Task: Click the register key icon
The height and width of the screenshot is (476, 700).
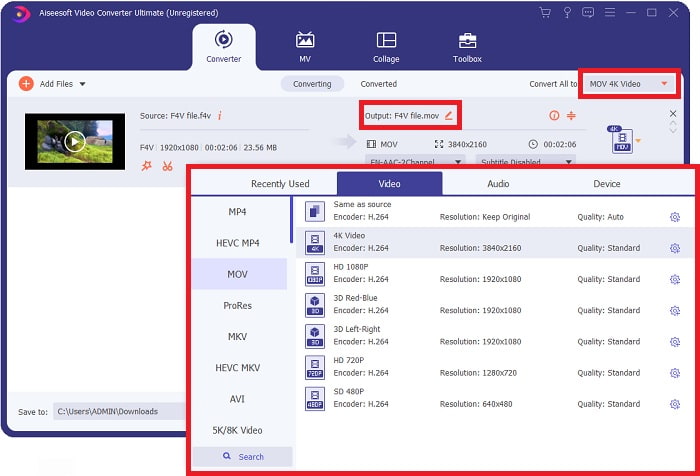Action: [567, 13]
